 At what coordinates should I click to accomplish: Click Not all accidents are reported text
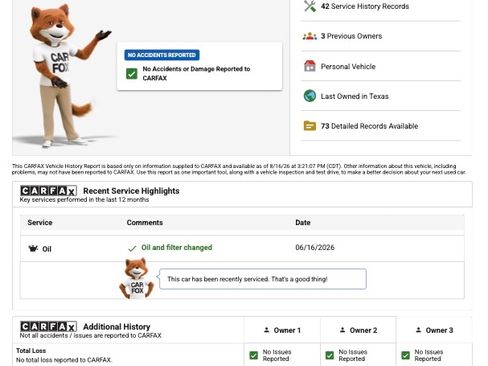click(90, 335)
